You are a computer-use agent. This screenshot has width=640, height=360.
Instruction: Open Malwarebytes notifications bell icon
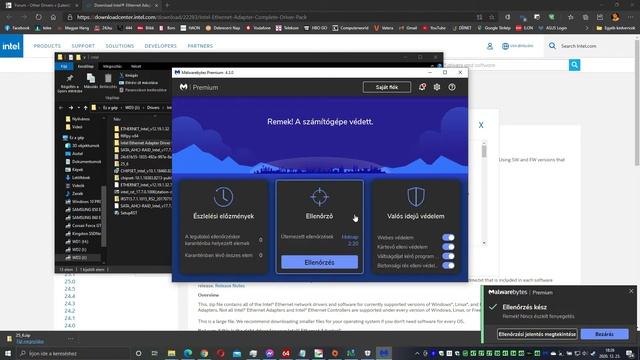tap(422, 87)
